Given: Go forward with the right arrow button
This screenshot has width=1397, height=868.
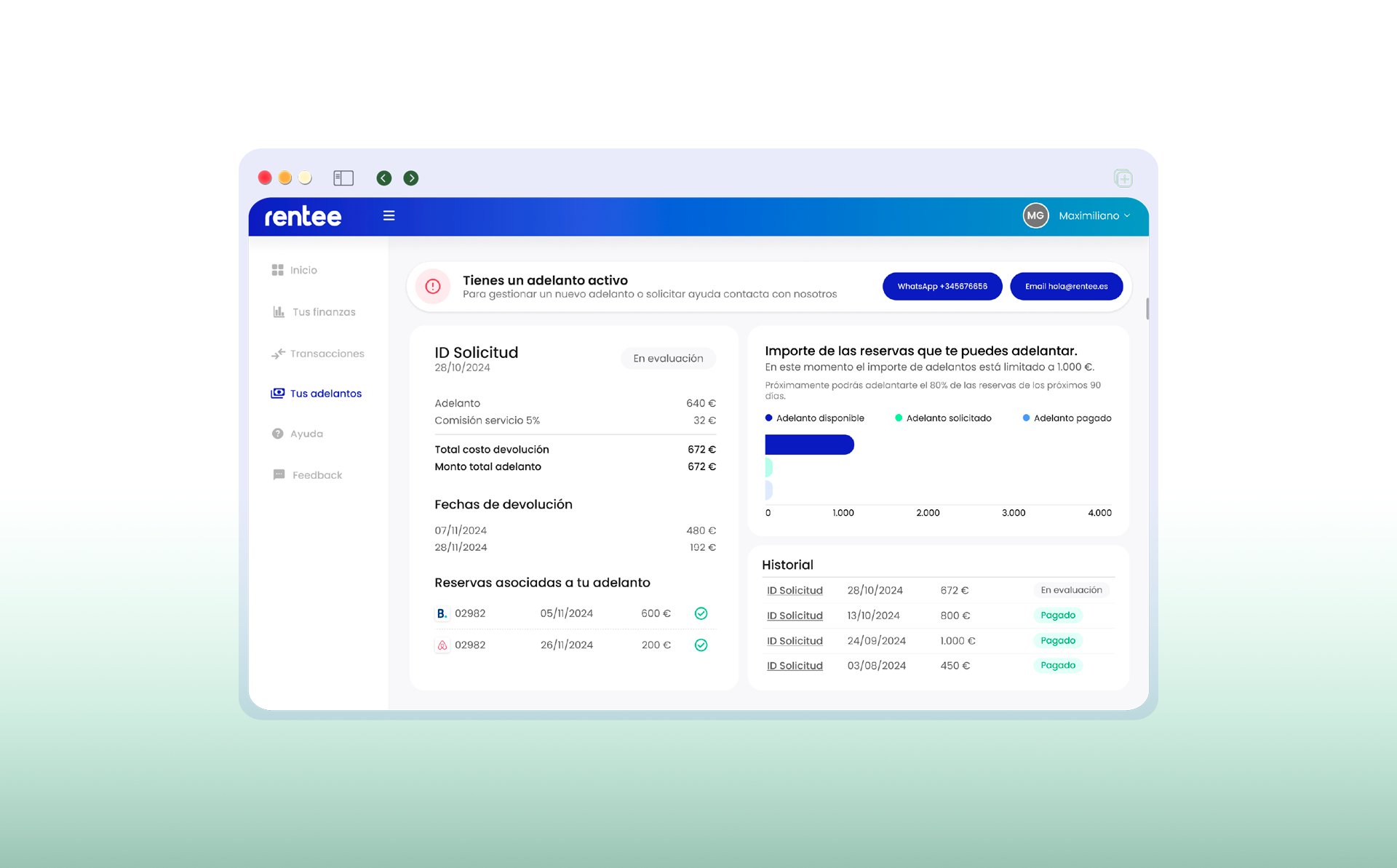Looking at the screenshot, I should [x=411, y=178].
